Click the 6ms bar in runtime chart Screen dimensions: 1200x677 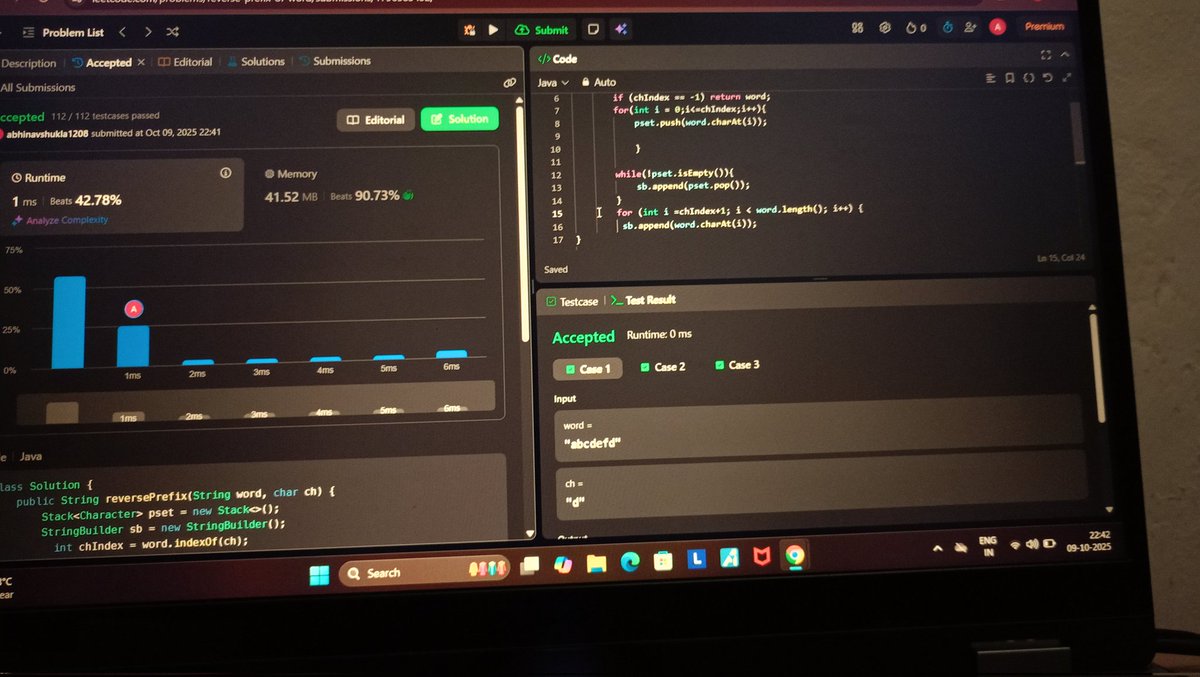pyautogui.click(x=451, y=354)
